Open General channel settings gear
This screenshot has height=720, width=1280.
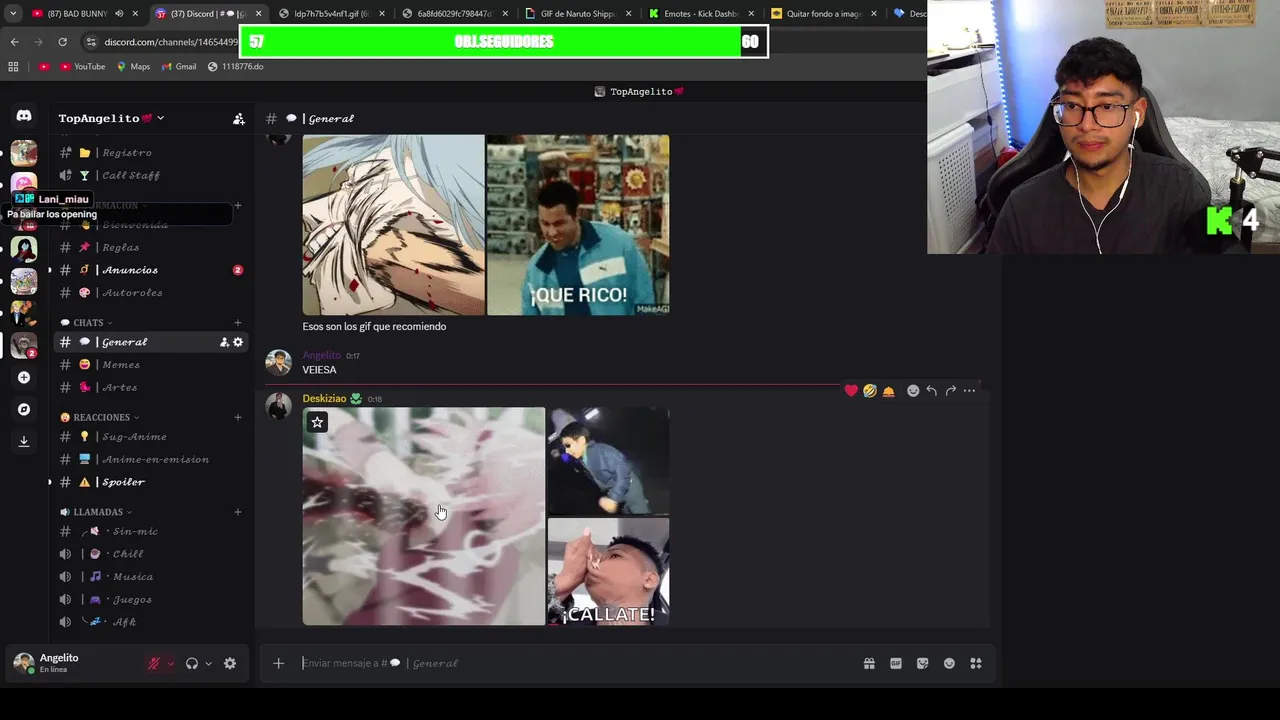[x=238, y=342]
